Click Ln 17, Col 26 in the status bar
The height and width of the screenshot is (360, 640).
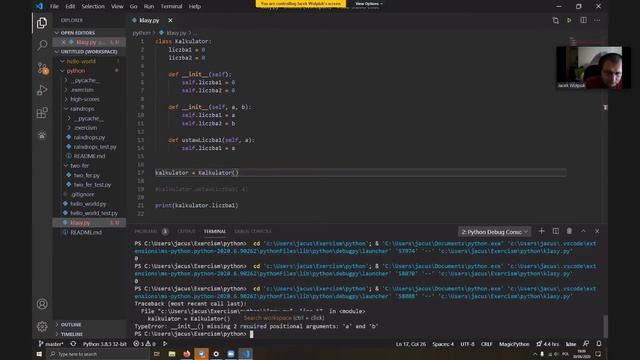pos(410,344)
